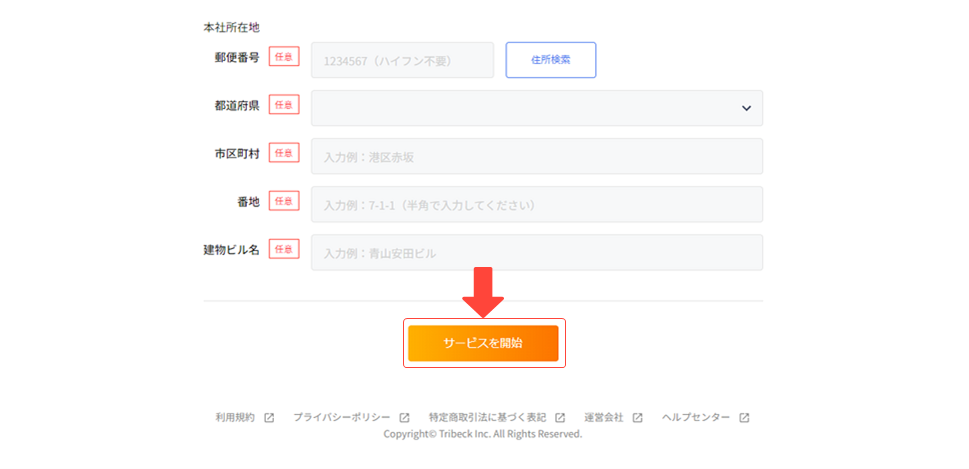Click the 住所検索 address search button
The image size is (969, 469).
click(551, 60)
